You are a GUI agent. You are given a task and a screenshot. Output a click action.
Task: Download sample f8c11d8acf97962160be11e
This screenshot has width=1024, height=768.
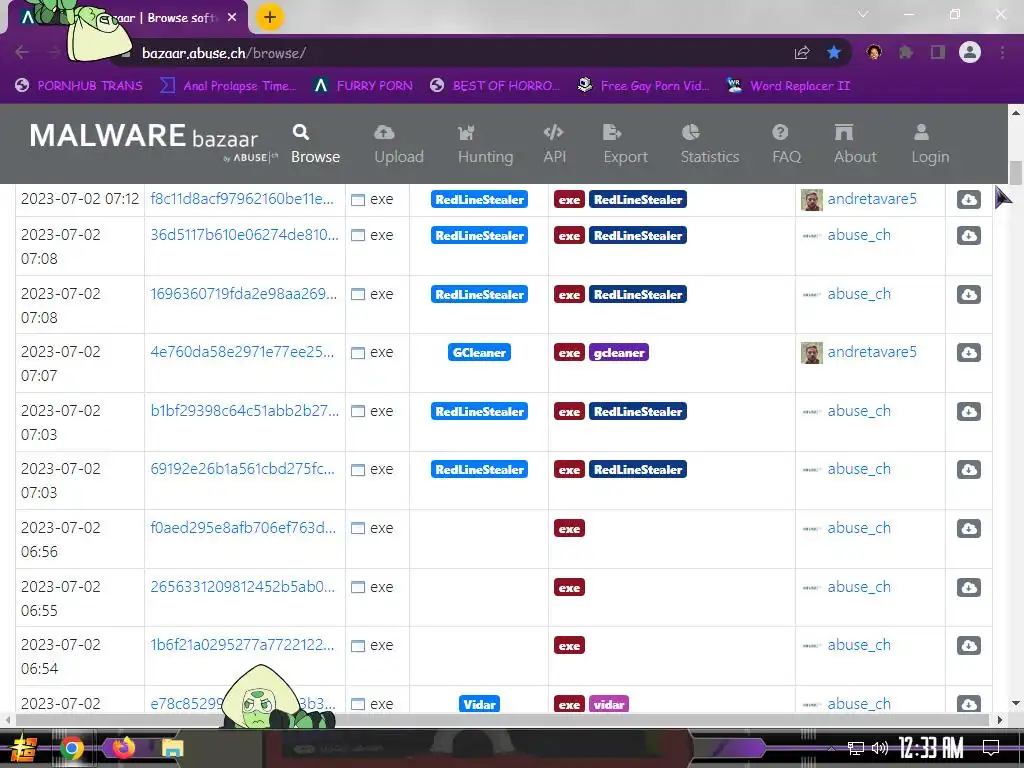click(x=968, y=199)
